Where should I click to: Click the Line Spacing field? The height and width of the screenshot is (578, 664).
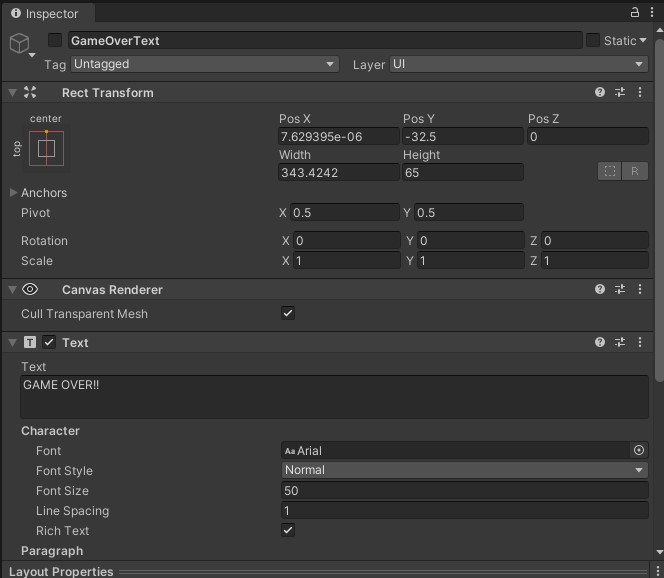point(465,510)
